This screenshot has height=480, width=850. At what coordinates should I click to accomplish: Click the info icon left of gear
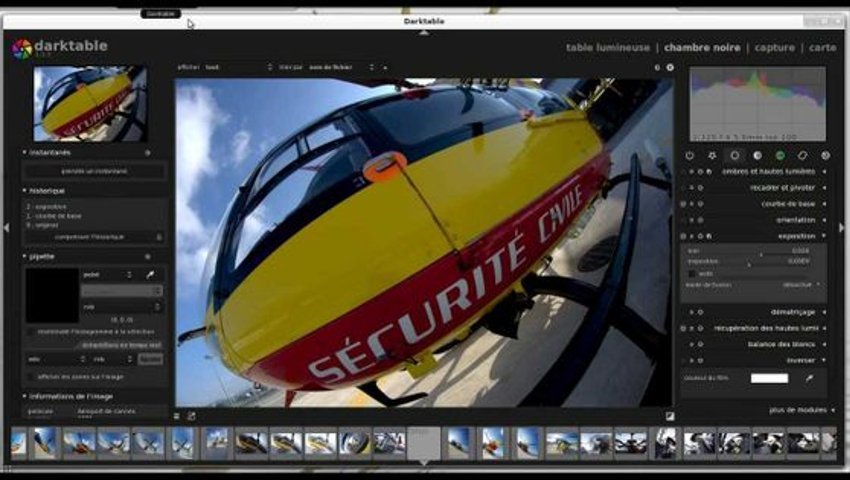tap(657, 67)
